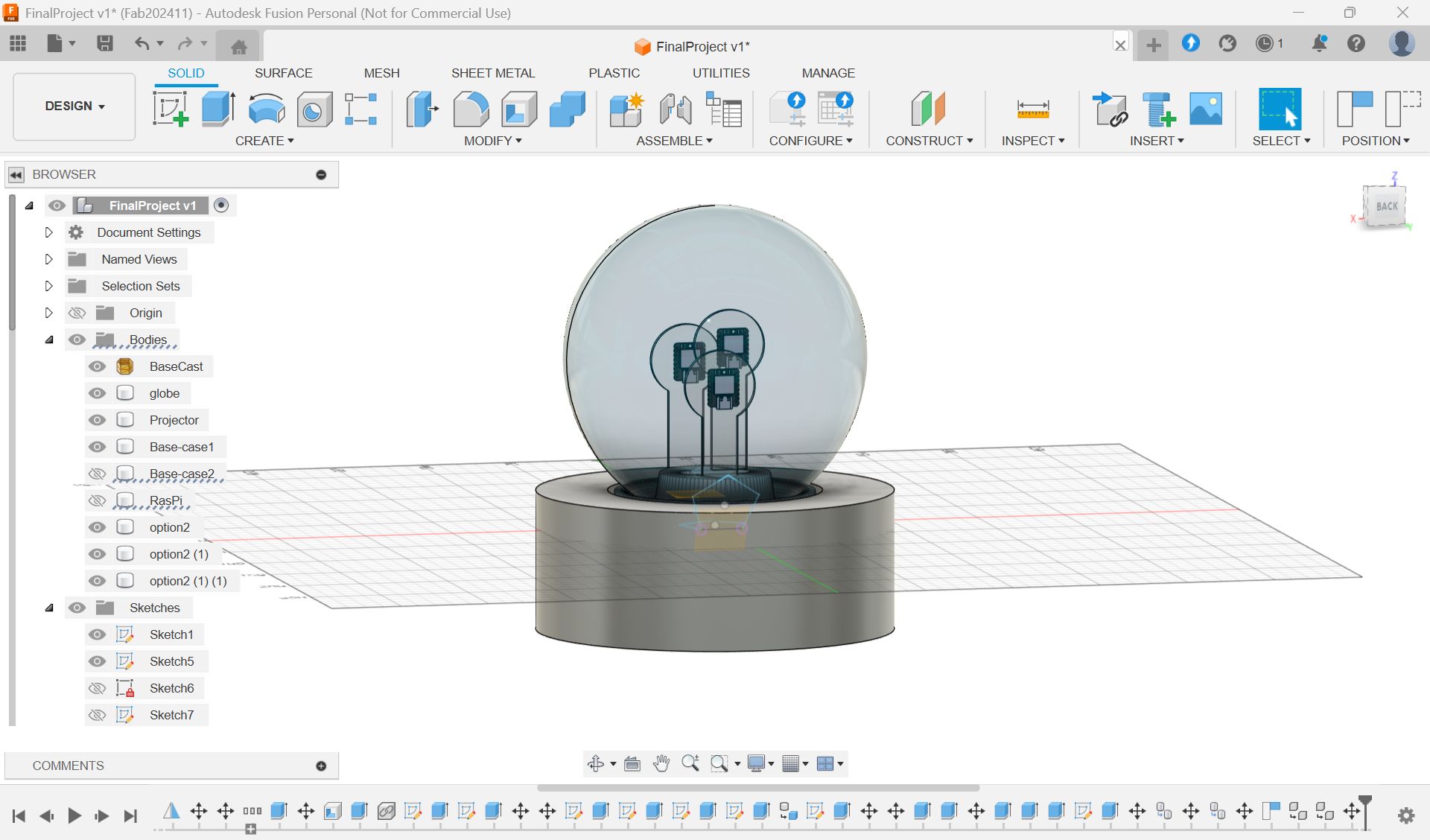Click the timeline end marker
Viewport: 1430px width, 840px height.
1365,812
